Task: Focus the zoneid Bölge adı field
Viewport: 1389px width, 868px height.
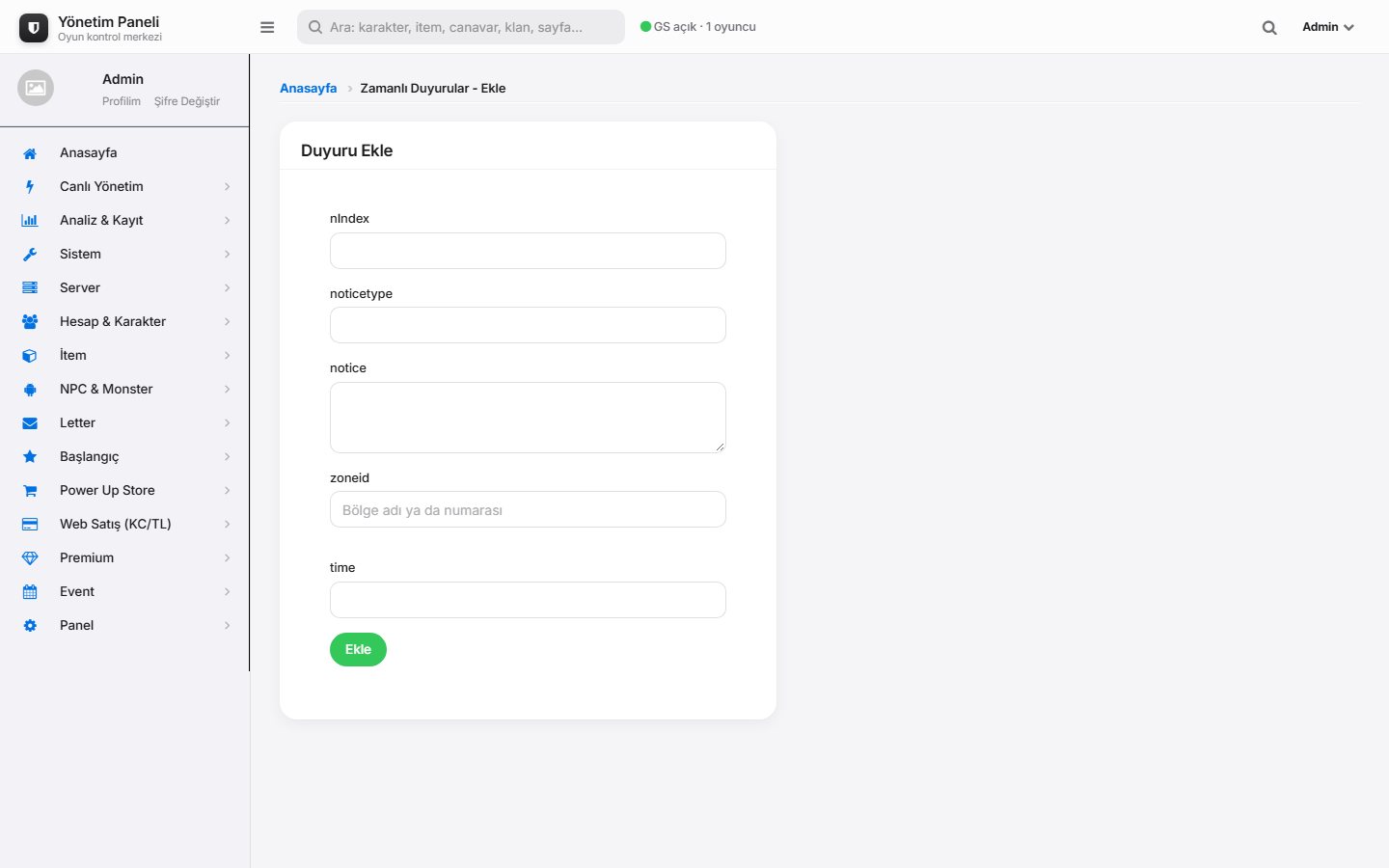Action: click(528, 509)
